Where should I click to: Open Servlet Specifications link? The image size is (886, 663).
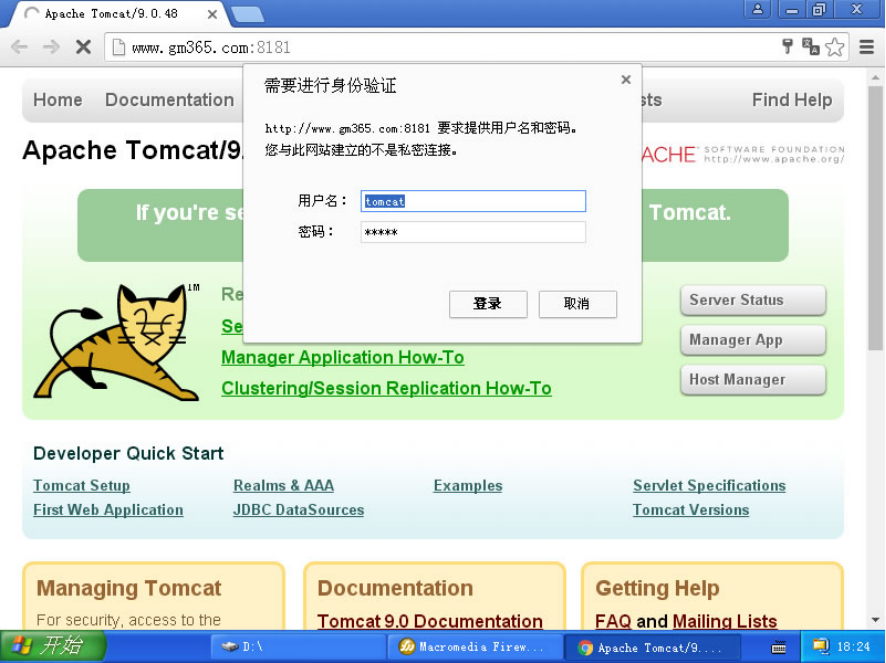(709, 486)
